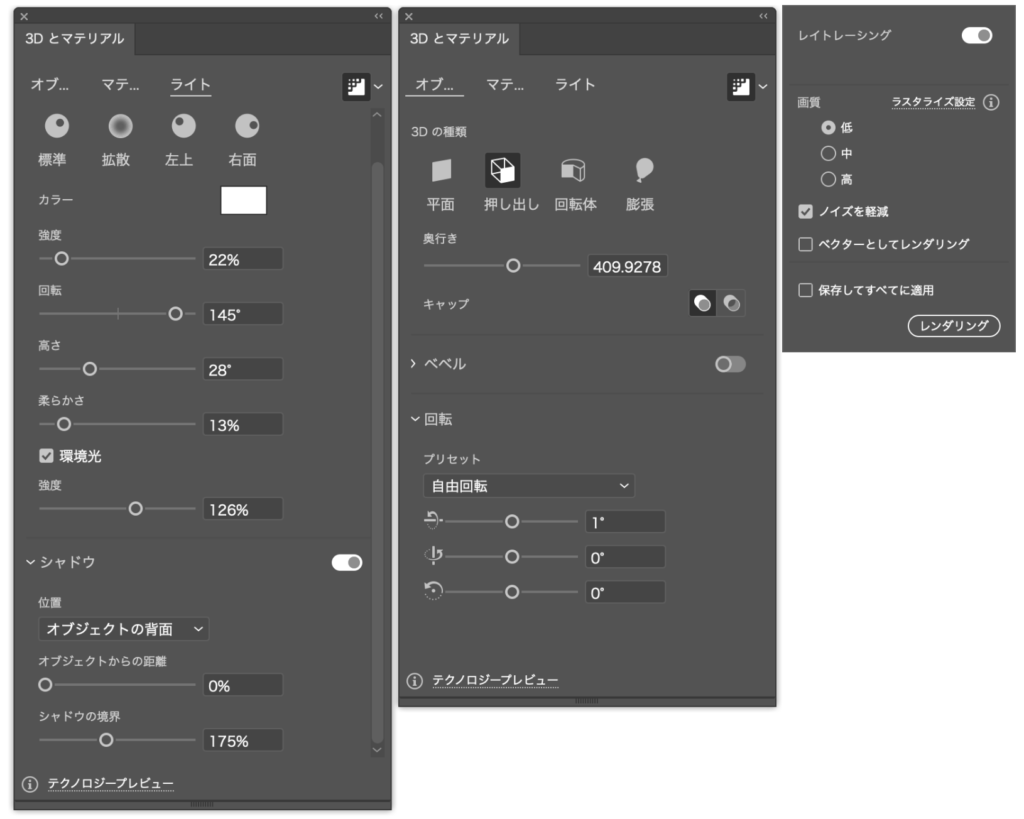The width and height of the screenshot is (1024, 819).
Task: Click the Y-axis rotation icon
Action: point(432,556)
